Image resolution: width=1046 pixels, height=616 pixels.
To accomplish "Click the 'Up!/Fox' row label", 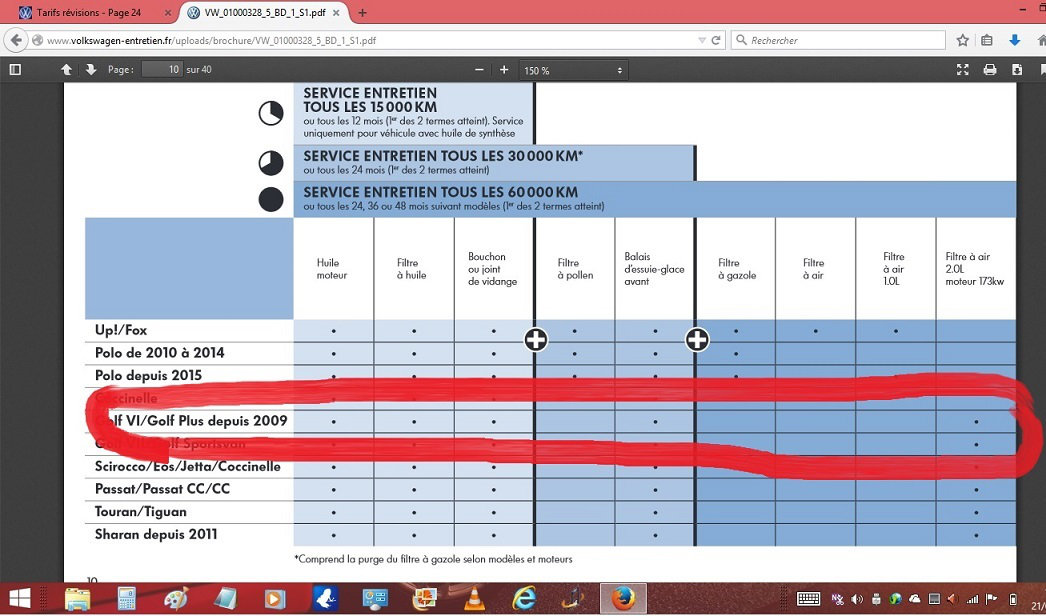I will pos(121,330).
